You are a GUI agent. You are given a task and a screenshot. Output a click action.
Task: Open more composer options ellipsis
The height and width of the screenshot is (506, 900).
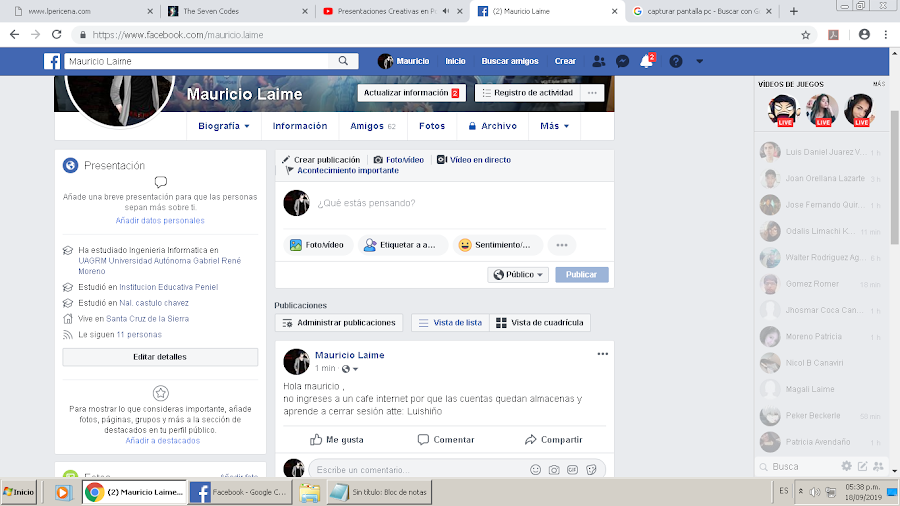[x=561, y=245]
